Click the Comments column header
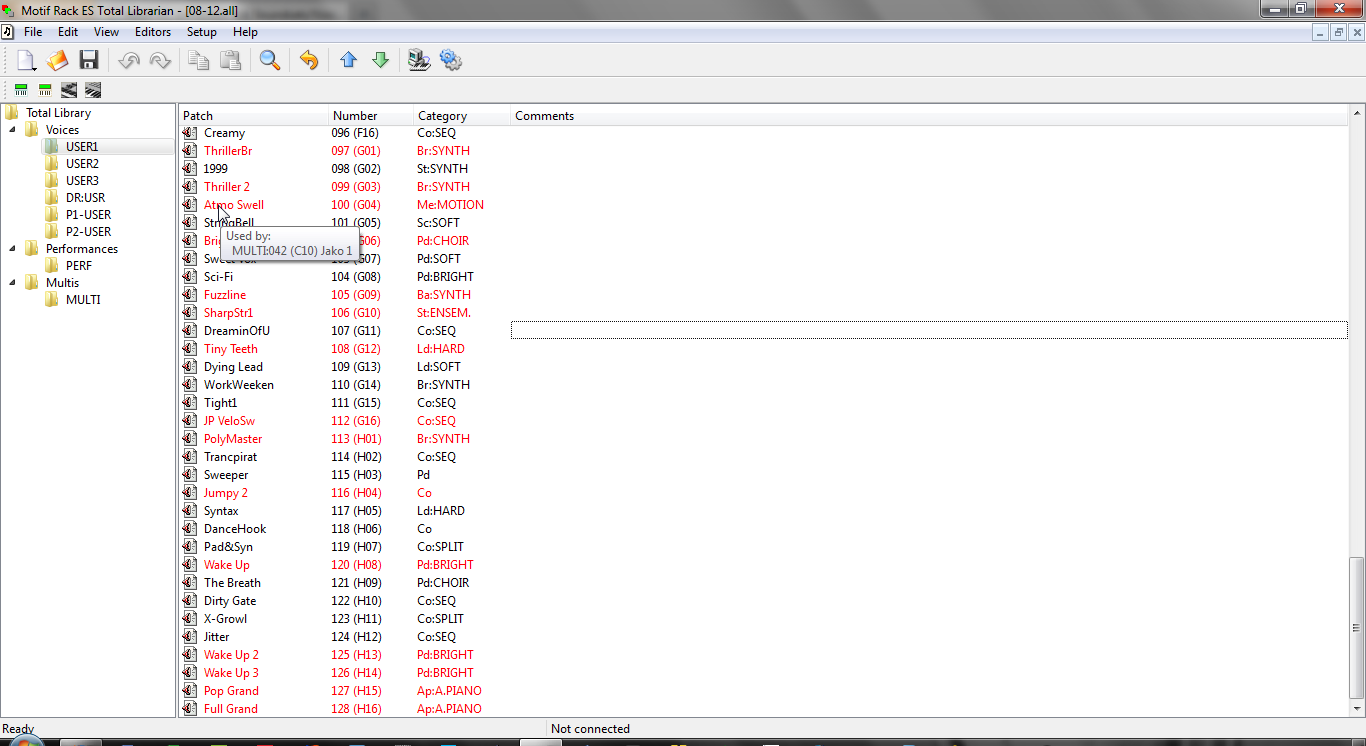Screen dimensions: 1366x746 pyautogui.click(x=929, y=116)
